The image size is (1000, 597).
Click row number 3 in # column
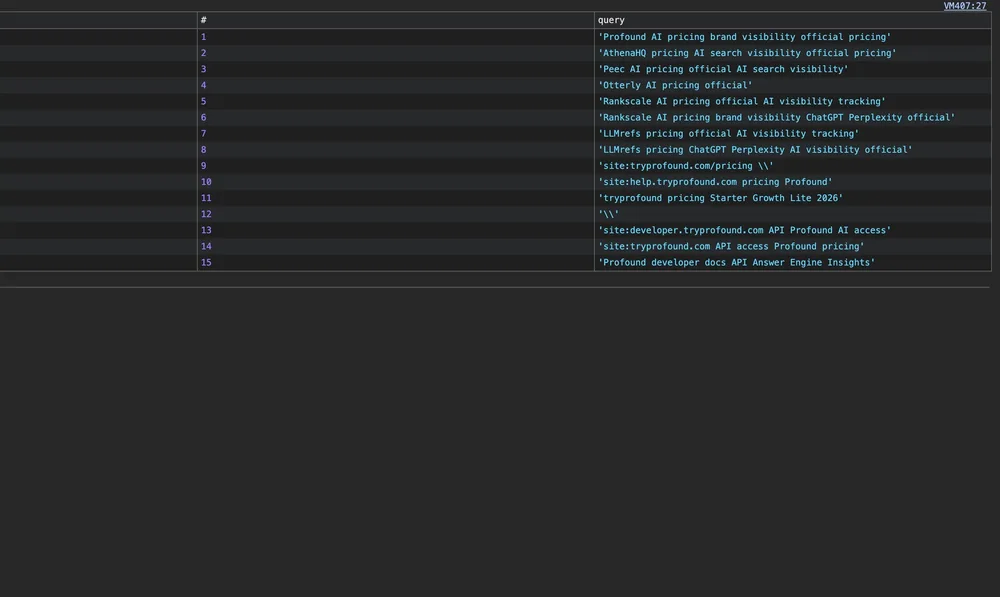pyautogui.click(x=203, y=69)
